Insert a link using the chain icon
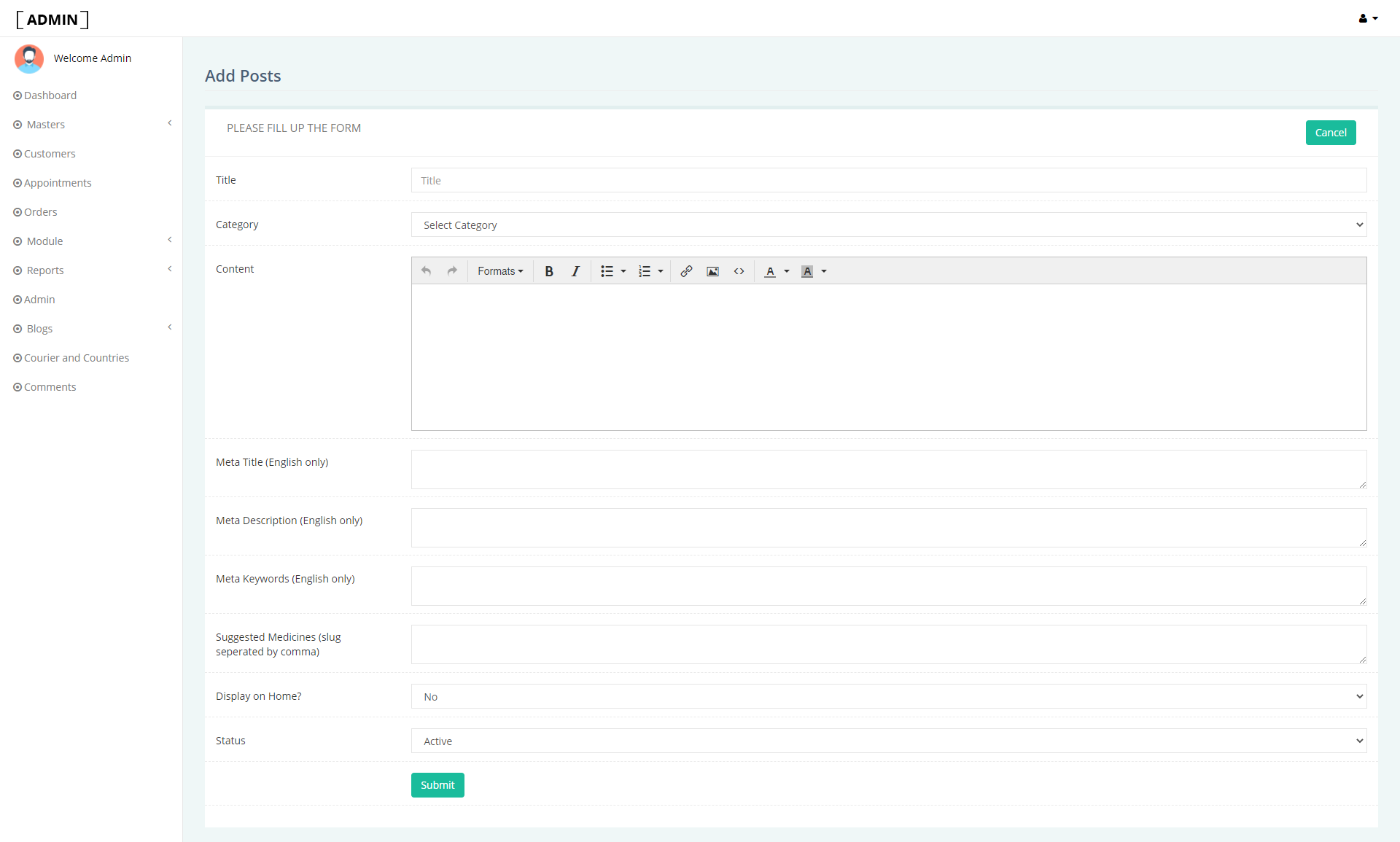The width and height of the screenshot is (1400, 842). (686, 271)
